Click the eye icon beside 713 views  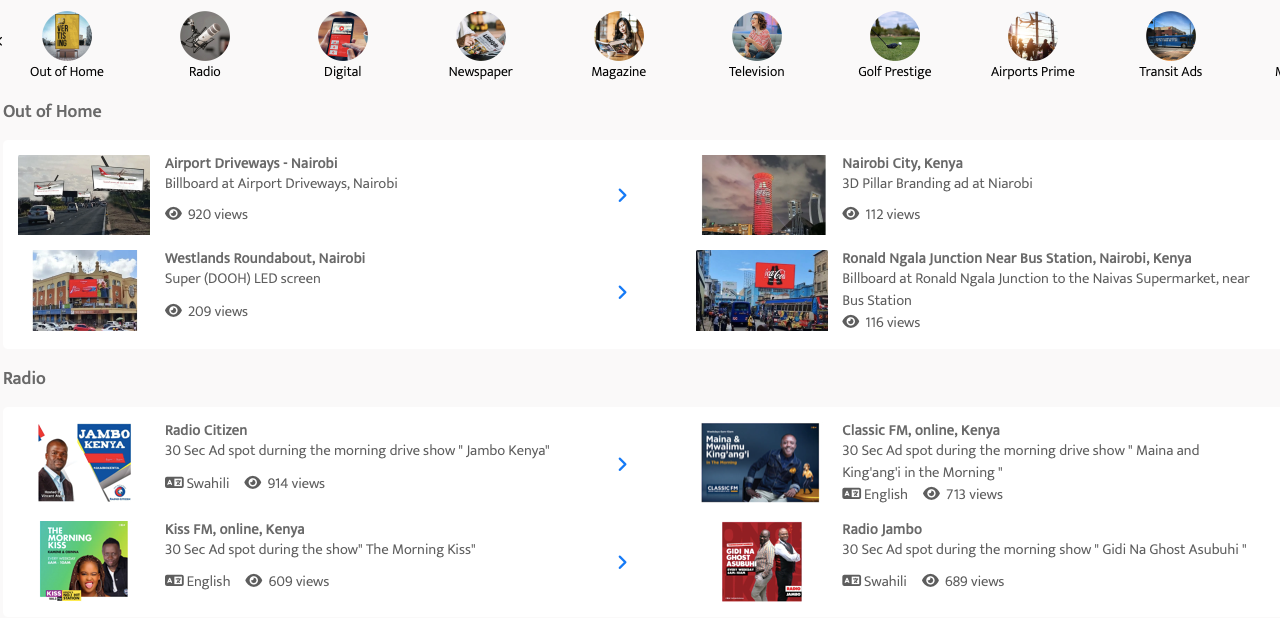931,494
